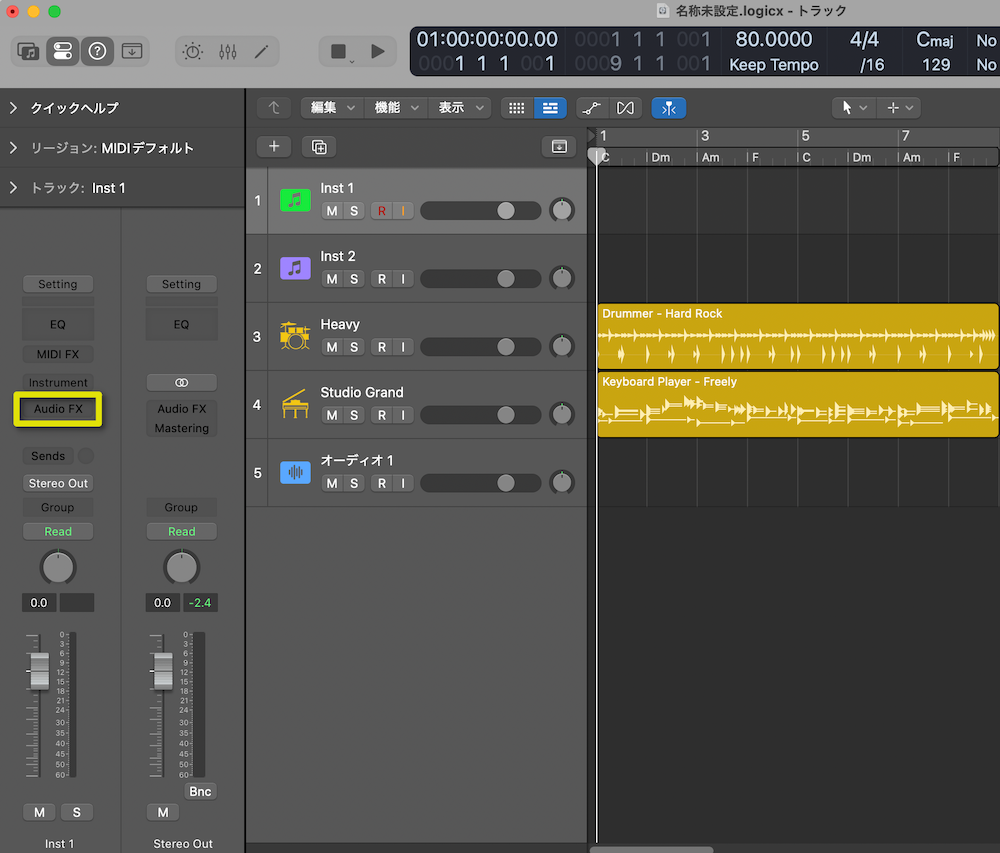
Task: Click the Play transport button
Action: [378, 51]
